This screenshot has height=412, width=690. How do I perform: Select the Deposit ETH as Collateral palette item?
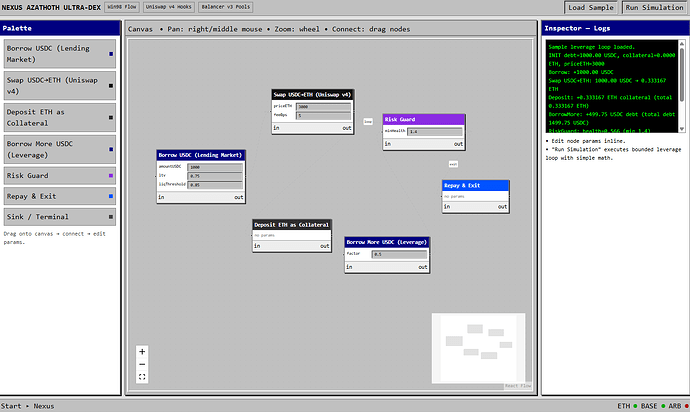[x=60, y=116]
